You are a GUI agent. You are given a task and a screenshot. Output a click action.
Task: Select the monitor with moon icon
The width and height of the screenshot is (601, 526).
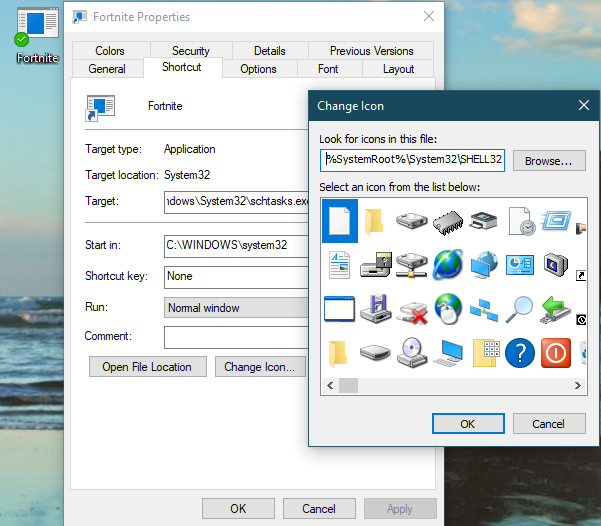tap(556, 265)
